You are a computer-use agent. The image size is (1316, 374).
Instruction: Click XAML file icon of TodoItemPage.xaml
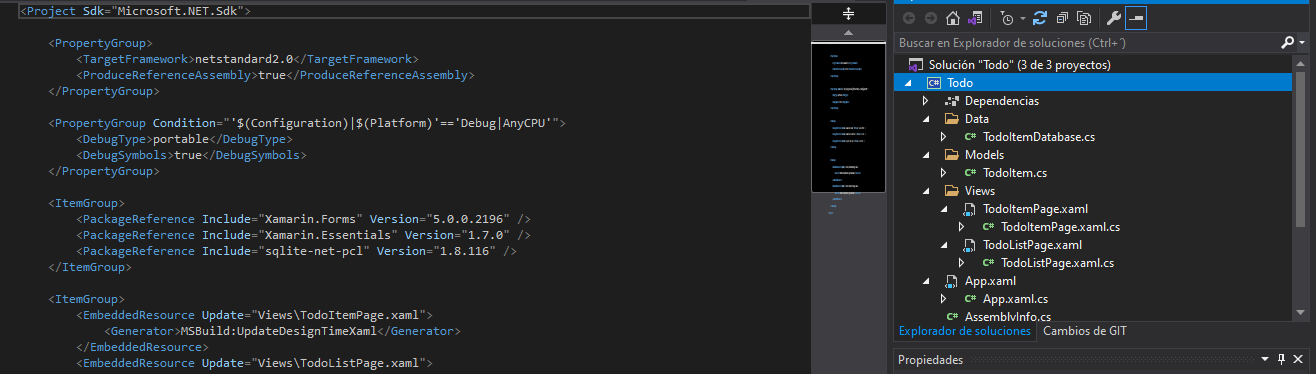click(x=969, y=209)
